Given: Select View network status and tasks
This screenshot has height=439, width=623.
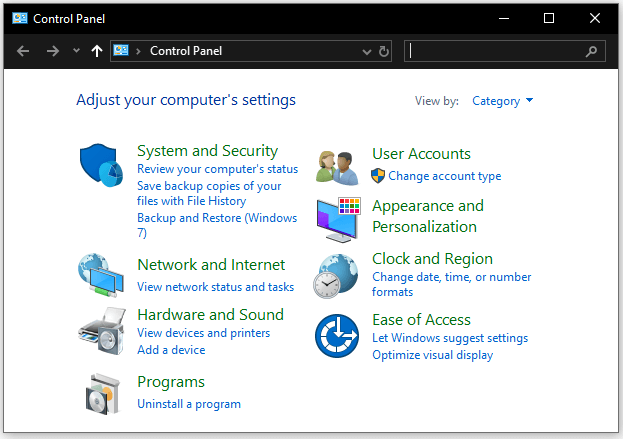Looking at the screenshot, I should tap(215, 287).
